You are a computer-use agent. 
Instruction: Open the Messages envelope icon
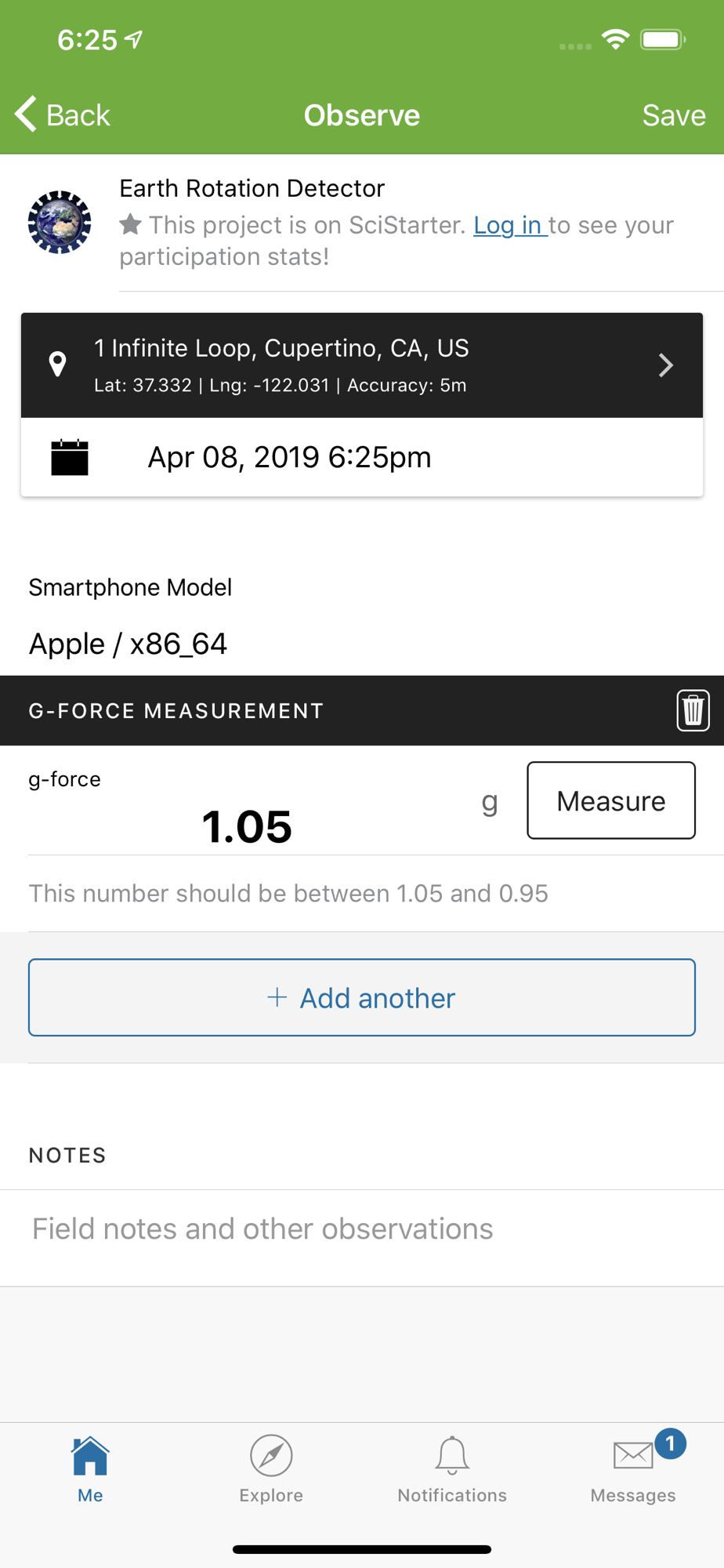click(633, 1455)
